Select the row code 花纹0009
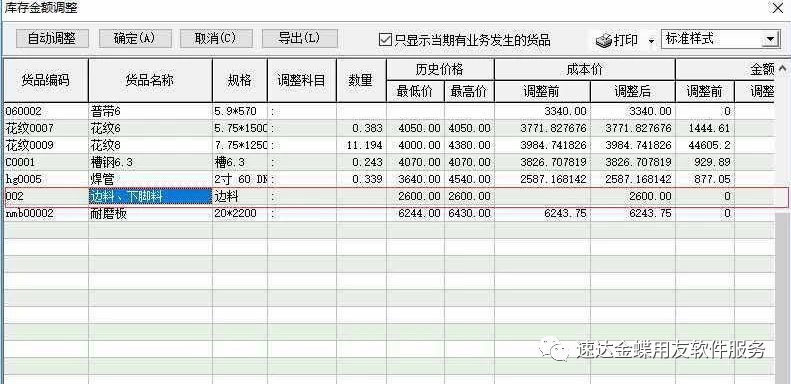This screenshot has height=384, width=791. coord(29,145)
